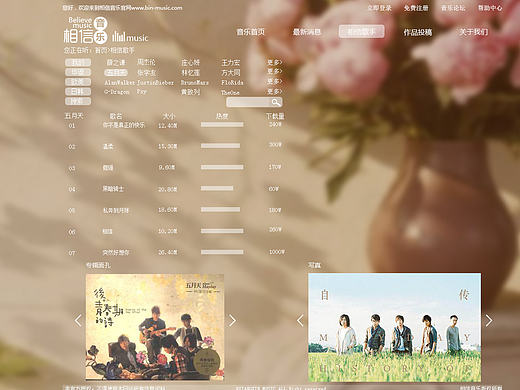Click the 热度 column header

pos(222,116)
